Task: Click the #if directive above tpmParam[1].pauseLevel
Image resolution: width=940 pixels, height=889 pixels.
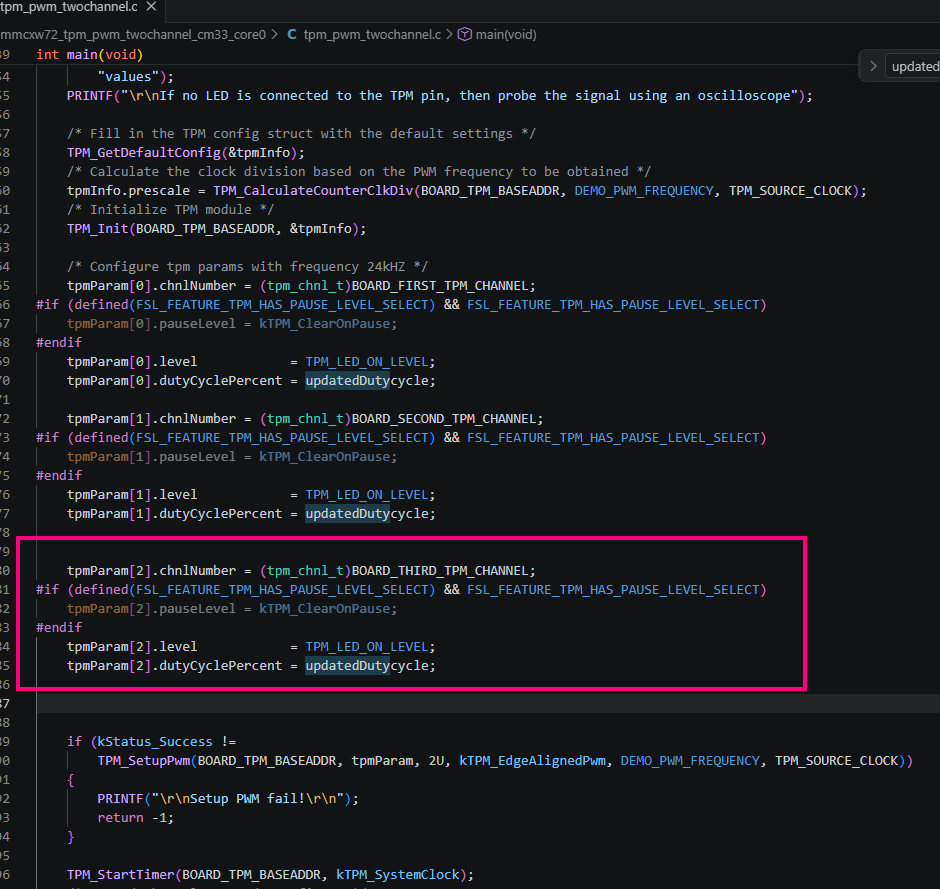Action: [401, 438]
